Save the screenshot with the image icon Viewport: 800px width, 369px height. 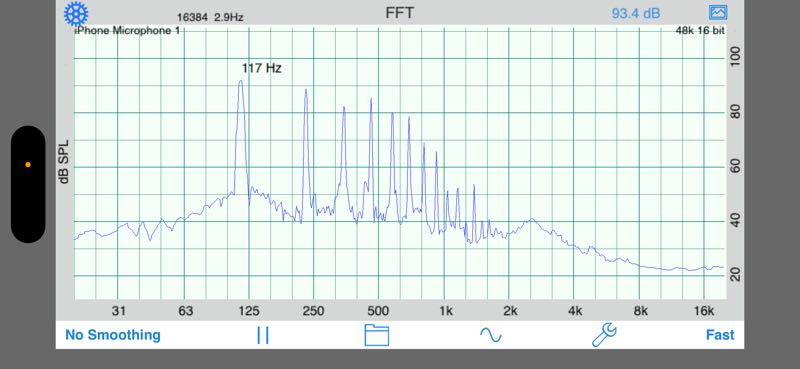[717, 13]
